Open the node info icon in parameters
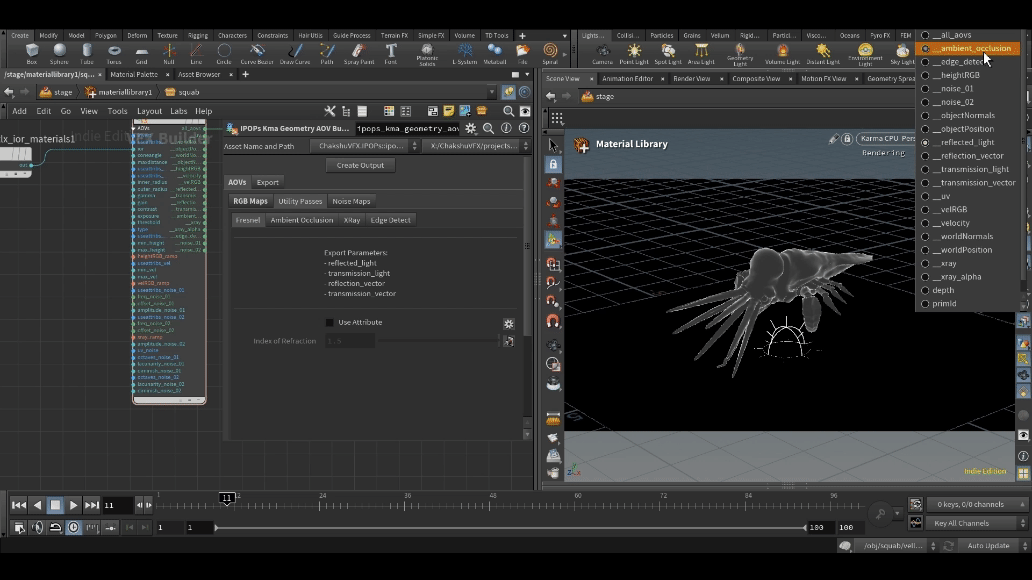The image size is (1032, 580). [x=506, y=128]
